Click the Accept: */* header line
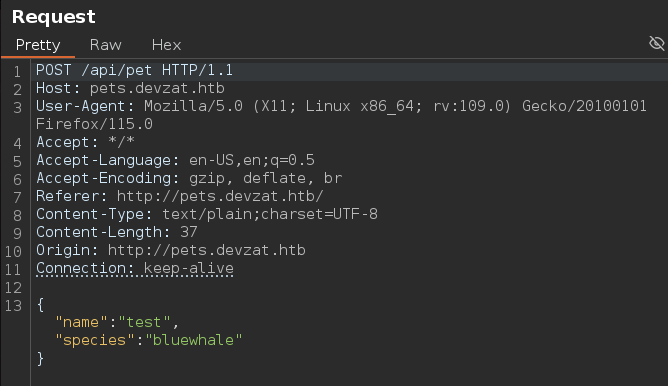The width and height of the screenshot is (668, 386). (85, 142)
